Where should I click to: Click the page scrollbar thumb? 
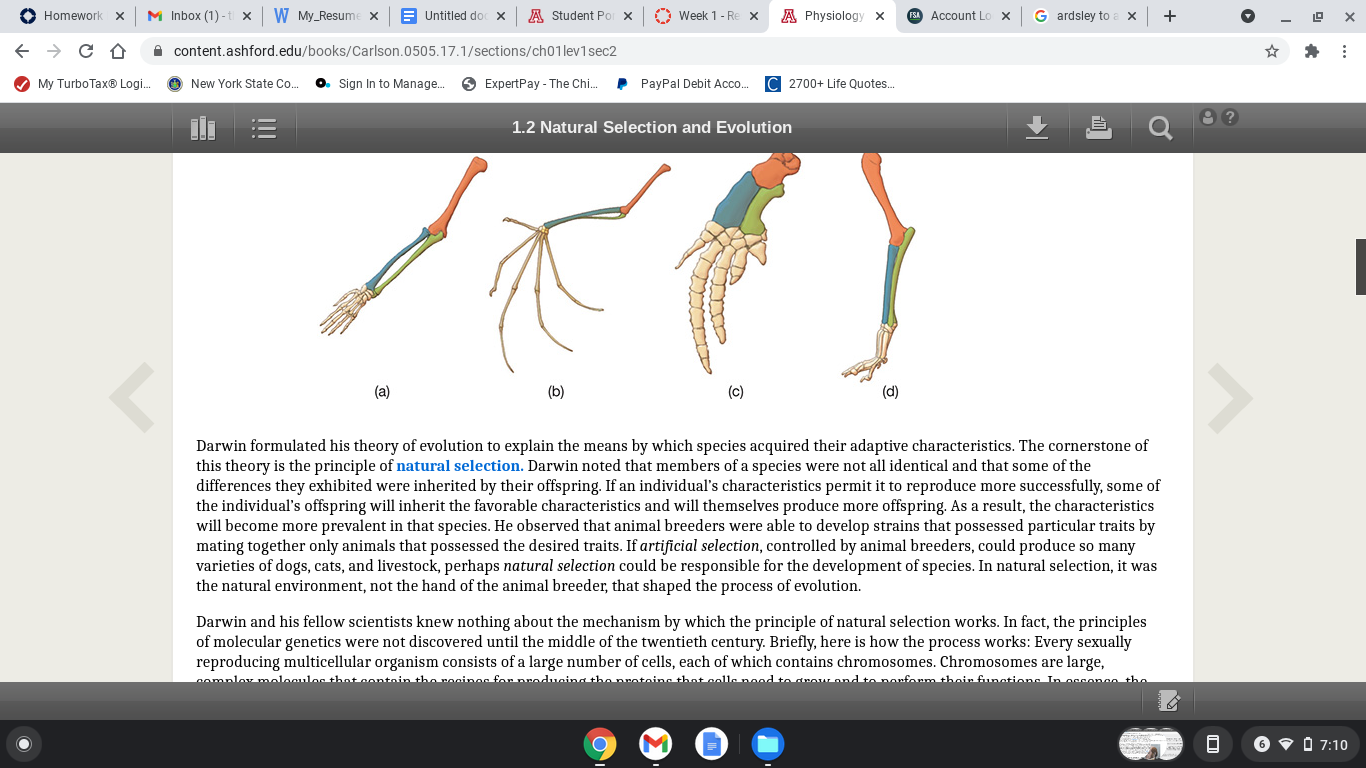tap(1361, 267)
